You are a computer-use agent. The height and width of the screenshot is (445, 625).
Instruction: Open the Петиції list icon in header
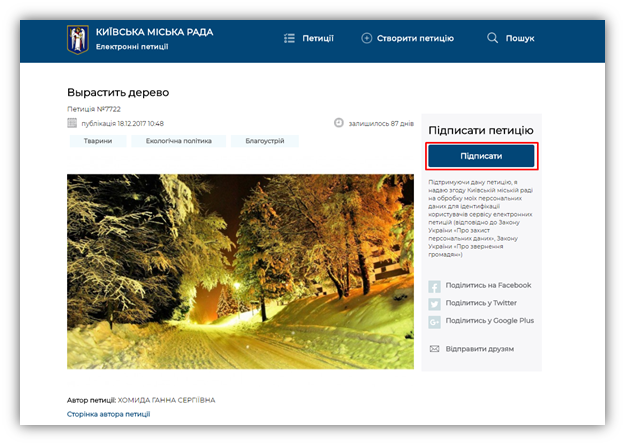[x=289, y=38]
